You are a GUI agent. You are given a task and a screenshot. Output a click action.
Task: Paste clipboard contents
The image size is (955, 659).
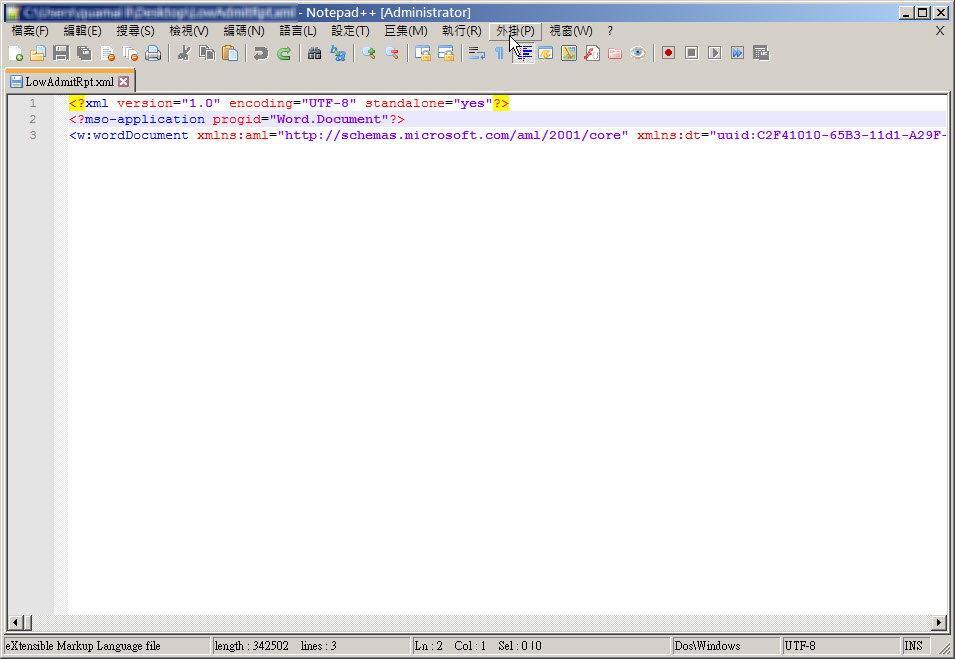(x=229, y=53)
